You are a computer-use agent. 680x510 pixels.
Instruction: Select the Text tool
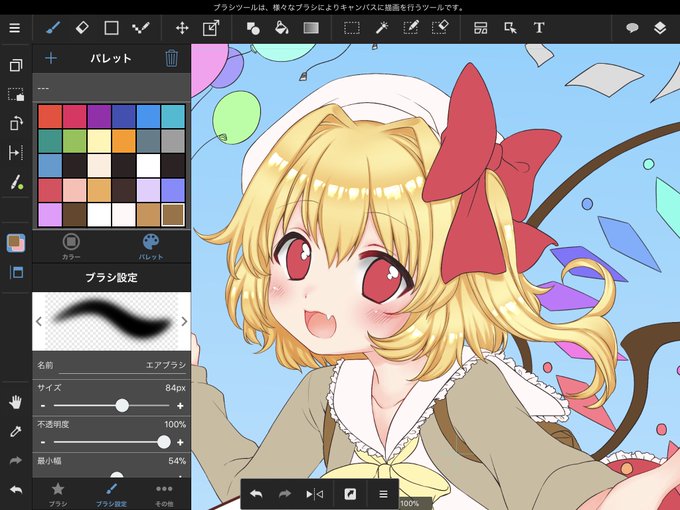point(539,28)
